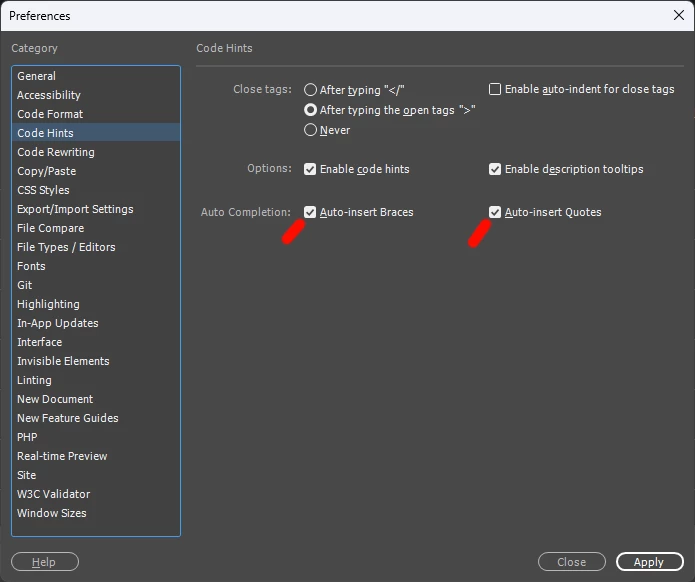Screen dimensions: 695x582
Task: Select the PHP category
Action: pyautogui.click(x=96, y=437)
